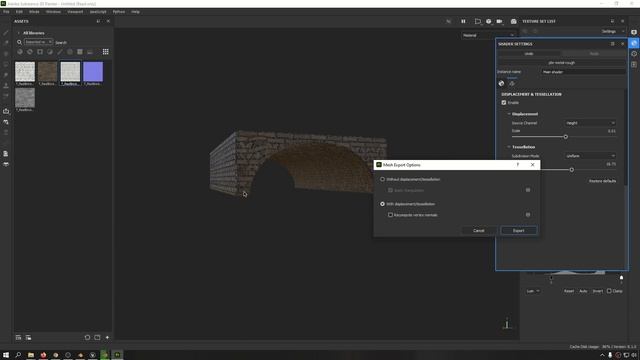640x360 pixels.
Task: Click the video camera icon in top toolbar
Action: (x=499, y=21)
